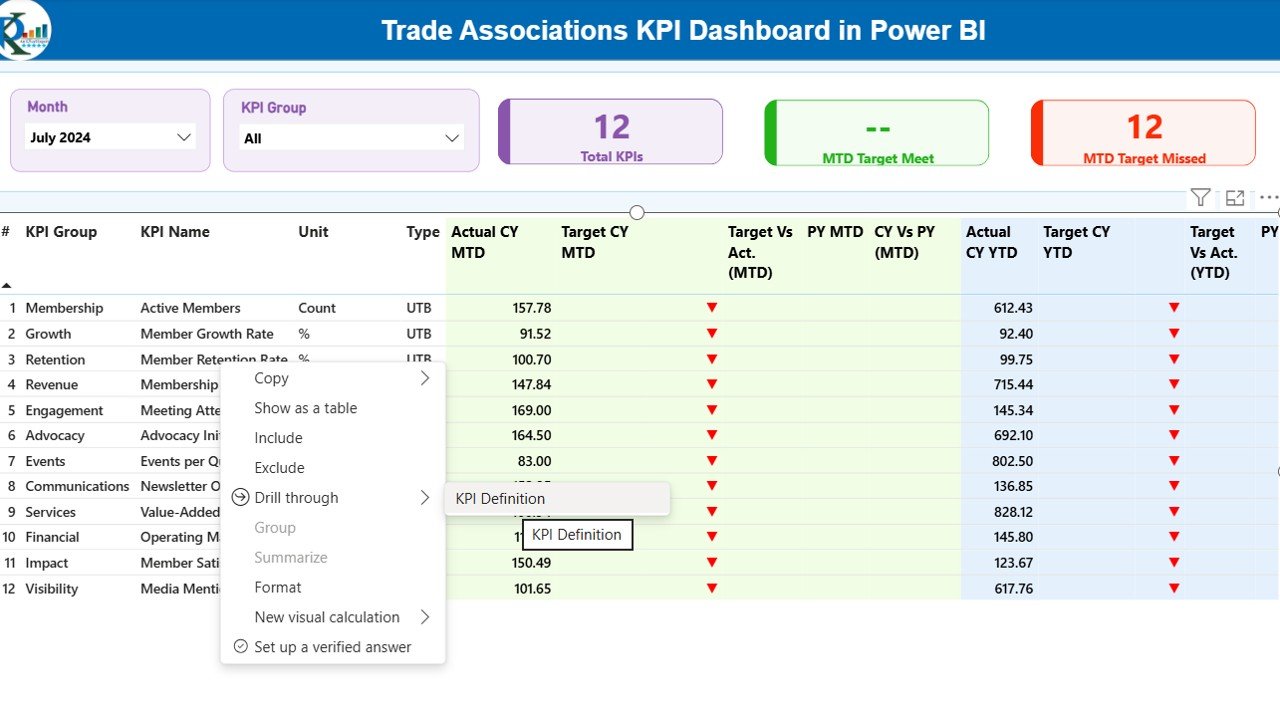Open the more options ellipsis menu
The height and width of the screenshot is (714, 1280).
[x=1268, y=198]
